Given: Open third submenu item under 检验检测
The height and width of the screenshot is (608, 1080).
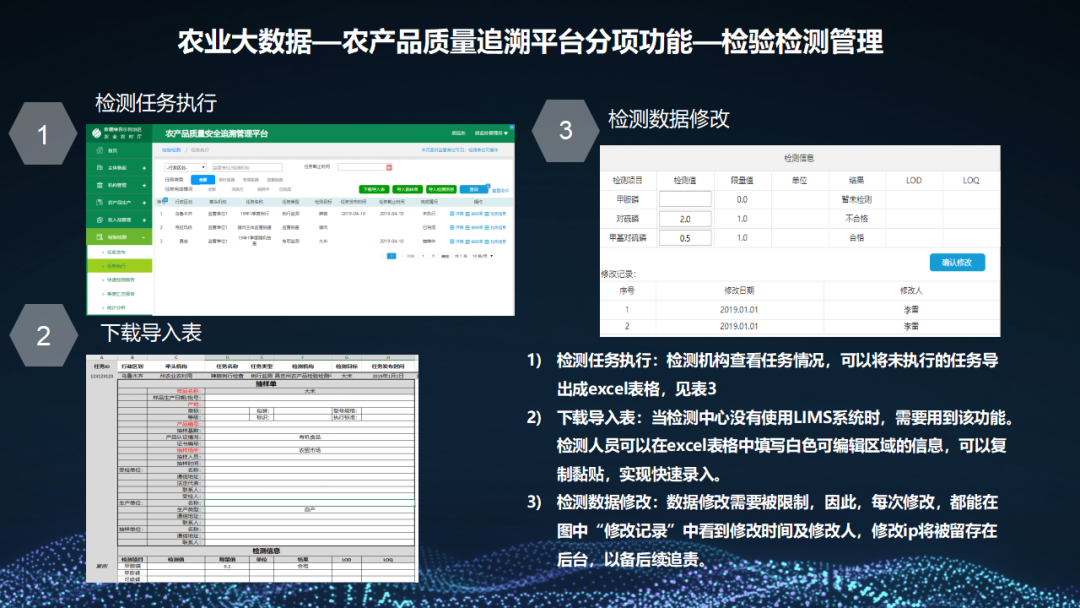Looking at the screenshot, I should (121, 280).
